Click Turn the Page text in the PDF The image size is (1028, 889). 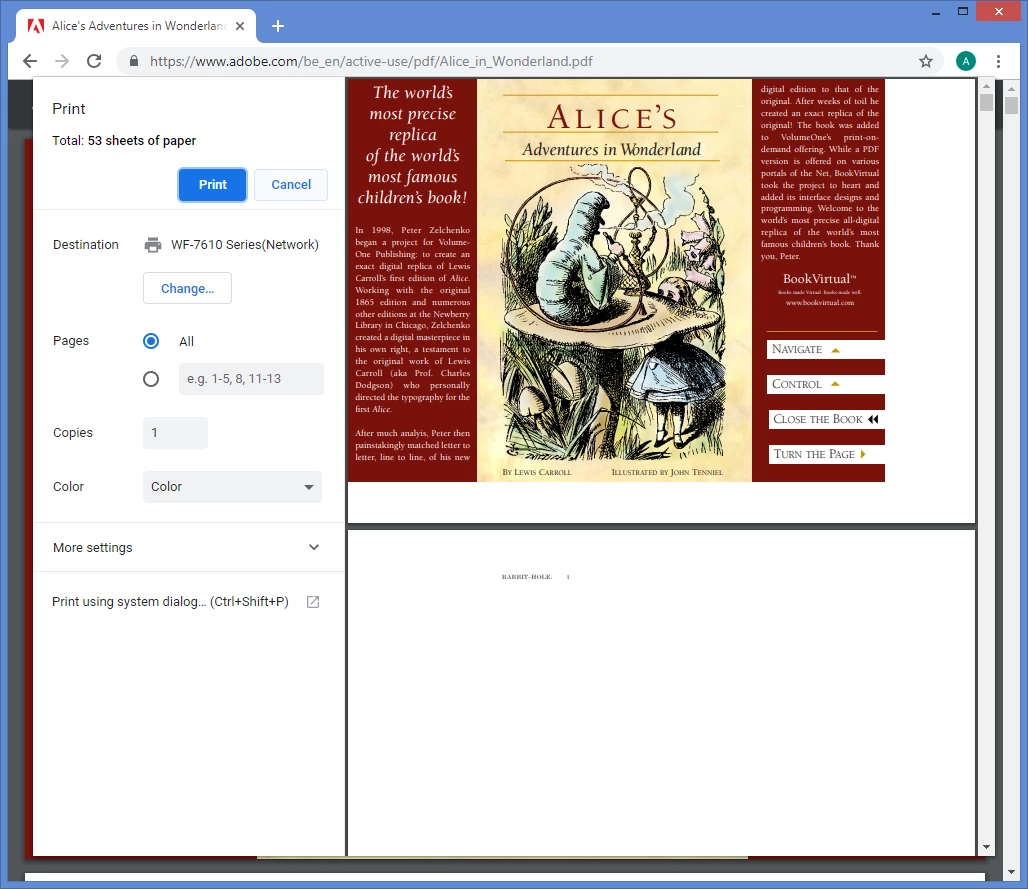[814, 454]
